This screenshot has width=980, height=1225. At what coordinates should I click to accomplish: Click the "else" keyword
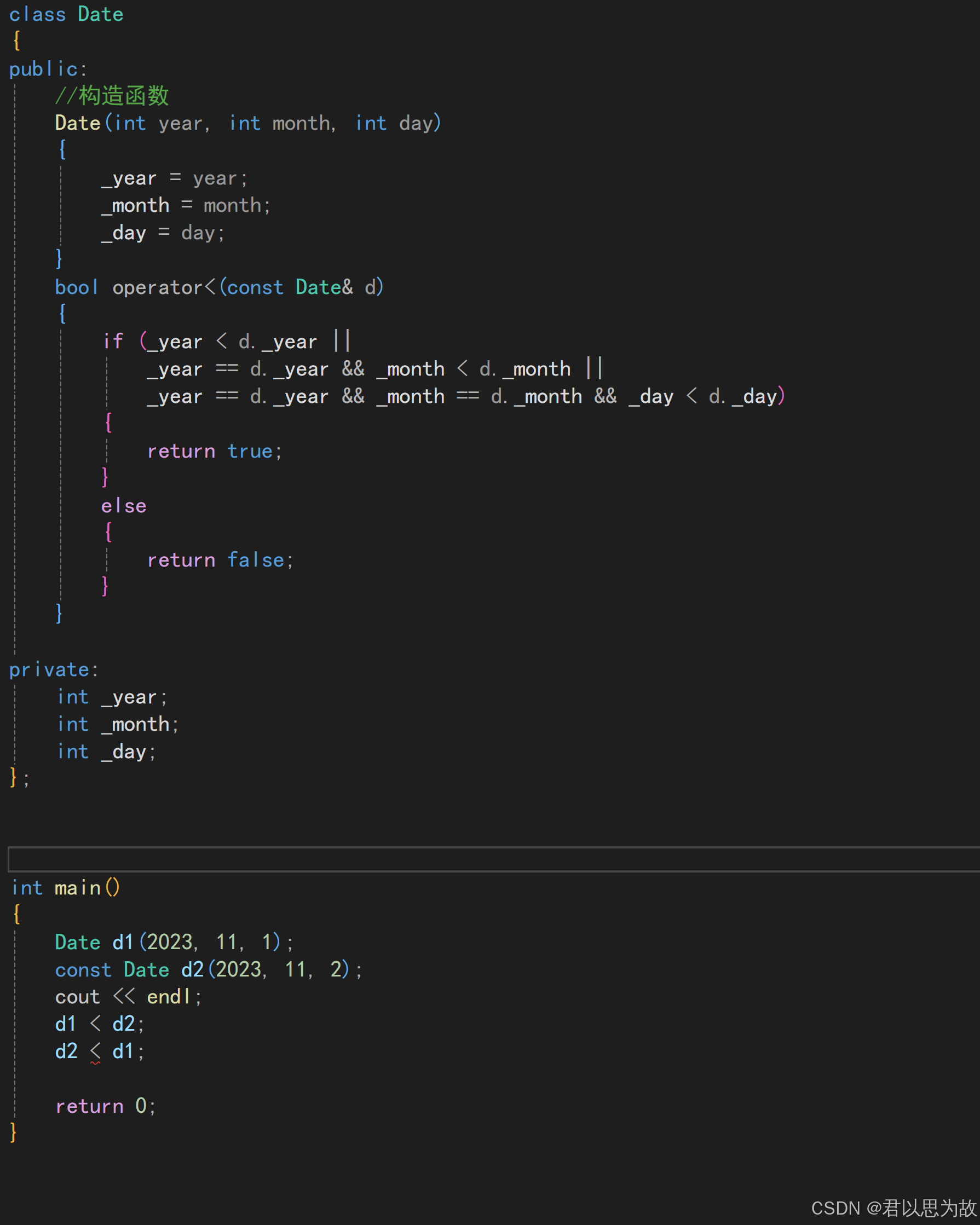coord(123,505)
